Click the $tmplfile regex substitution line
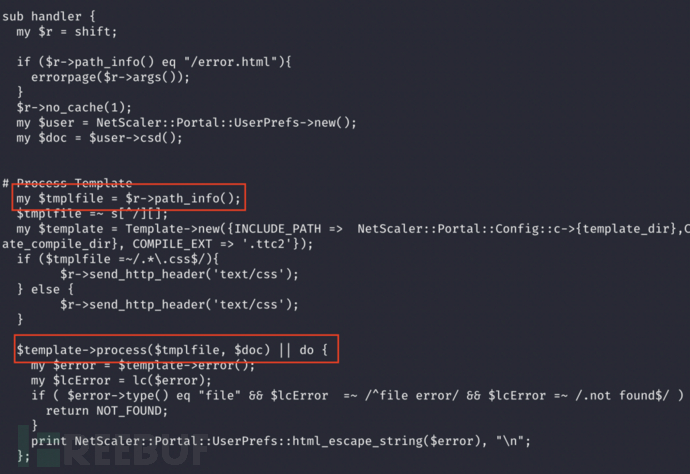The width and height of the screenshot is (690, 474). pyautogui.click(x=92, y=214)
